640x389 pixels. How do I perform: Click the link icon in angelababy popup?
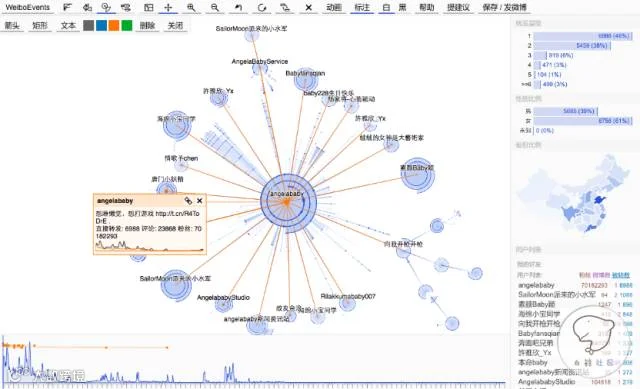pyautogui.click(x=188, y=200)
